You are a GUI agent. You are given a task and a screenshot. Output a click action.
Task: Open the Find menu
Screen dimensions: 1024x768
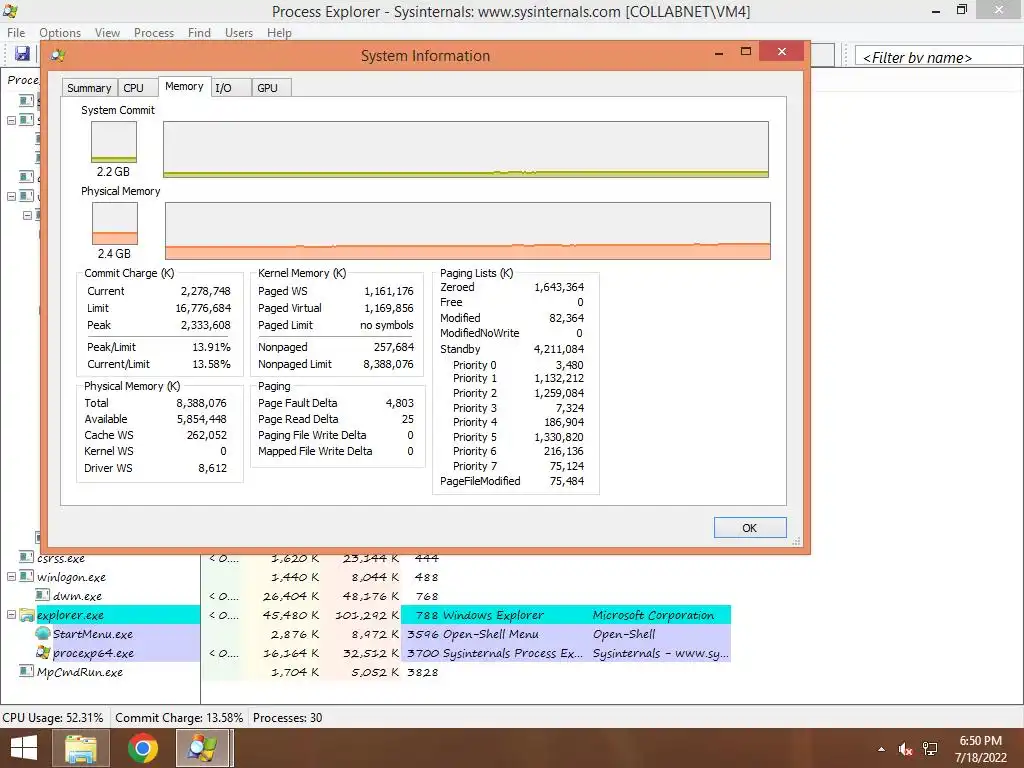(200, 33)
